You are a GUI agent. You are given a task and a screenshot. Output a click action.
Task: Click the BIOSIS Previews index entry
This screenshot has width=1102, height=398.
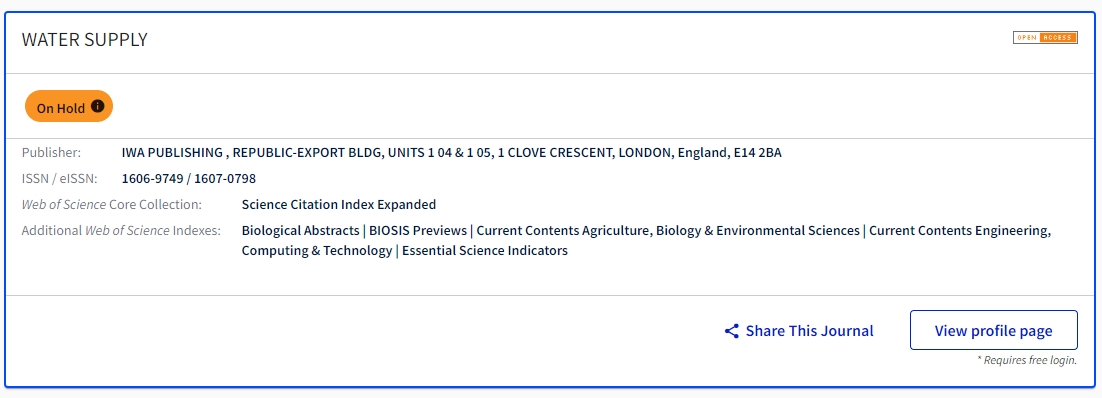[418, 231]
